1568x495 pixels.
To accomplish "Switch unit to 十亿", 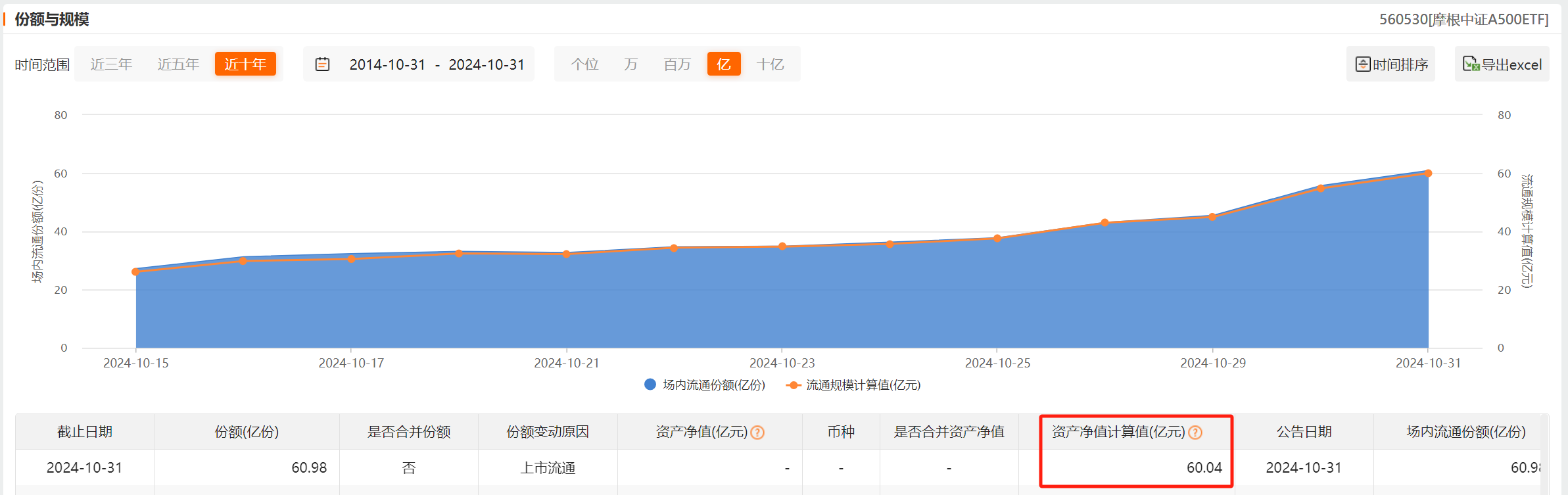I will click(x=770, y=64).
